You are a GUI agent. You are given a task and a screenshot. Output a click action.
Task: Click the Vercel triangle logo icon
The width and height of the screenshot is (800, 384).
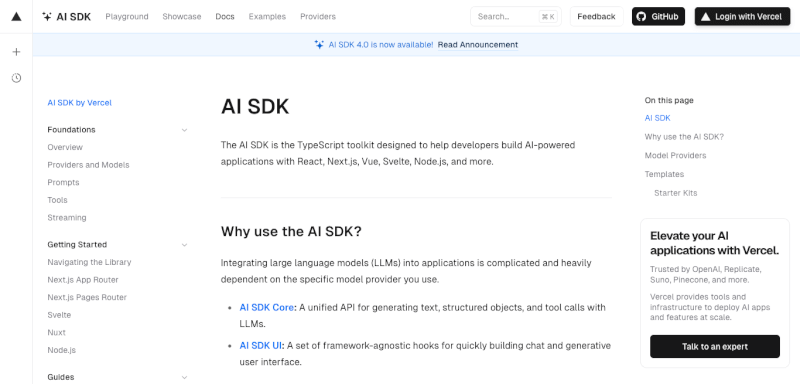tap(16, 16)
